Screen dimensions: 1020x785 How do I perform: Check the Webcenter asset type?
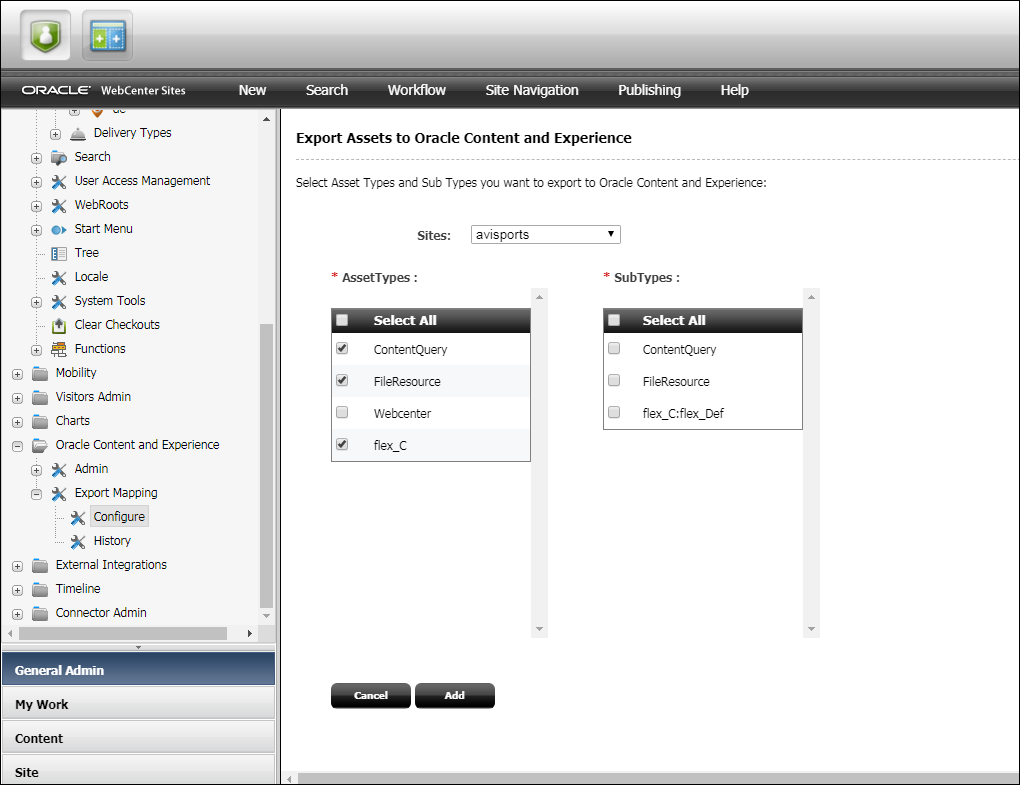click(342, 412)
